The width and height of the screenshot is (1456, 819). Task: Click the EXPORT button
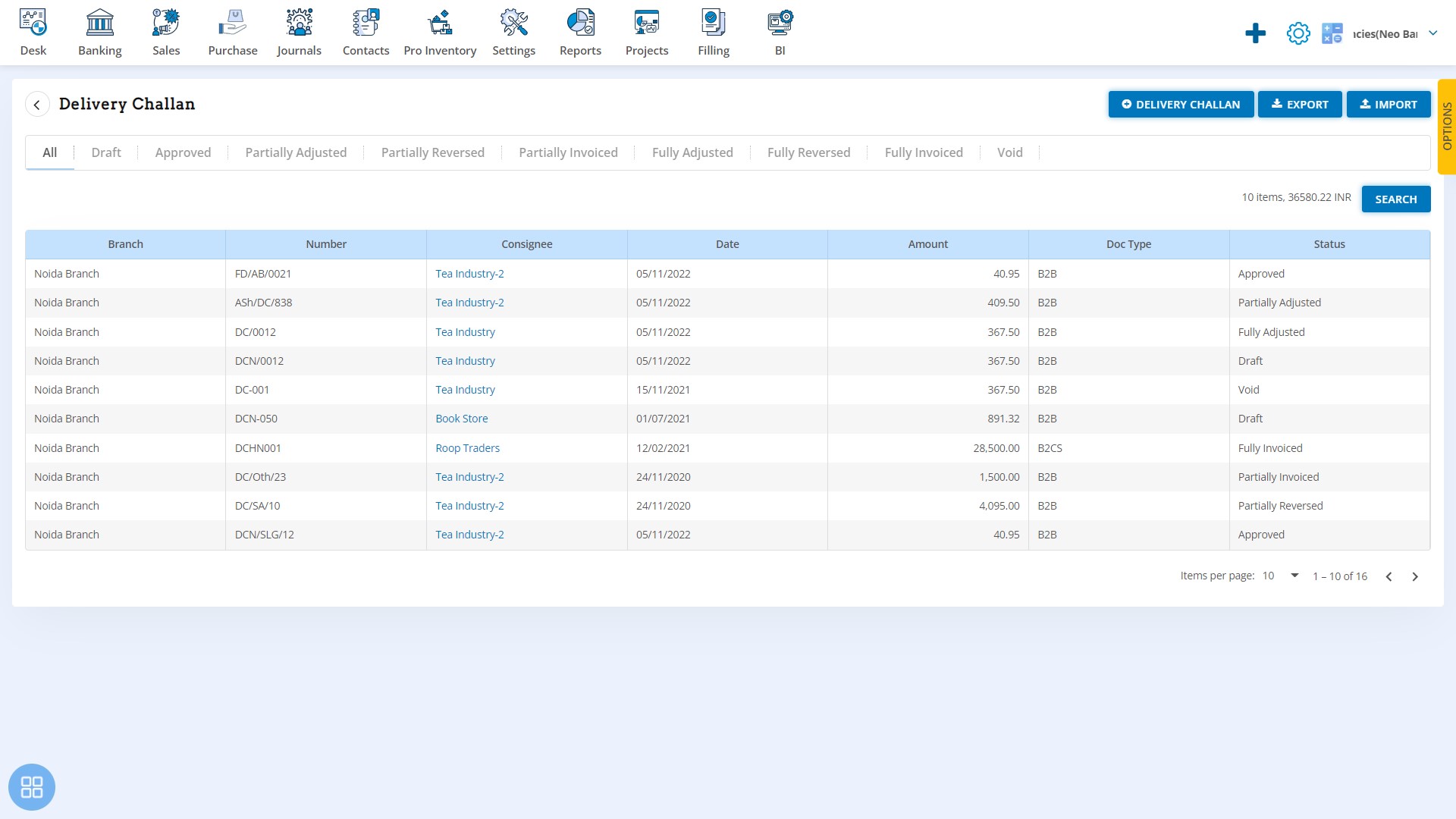tap(1299, 104)
